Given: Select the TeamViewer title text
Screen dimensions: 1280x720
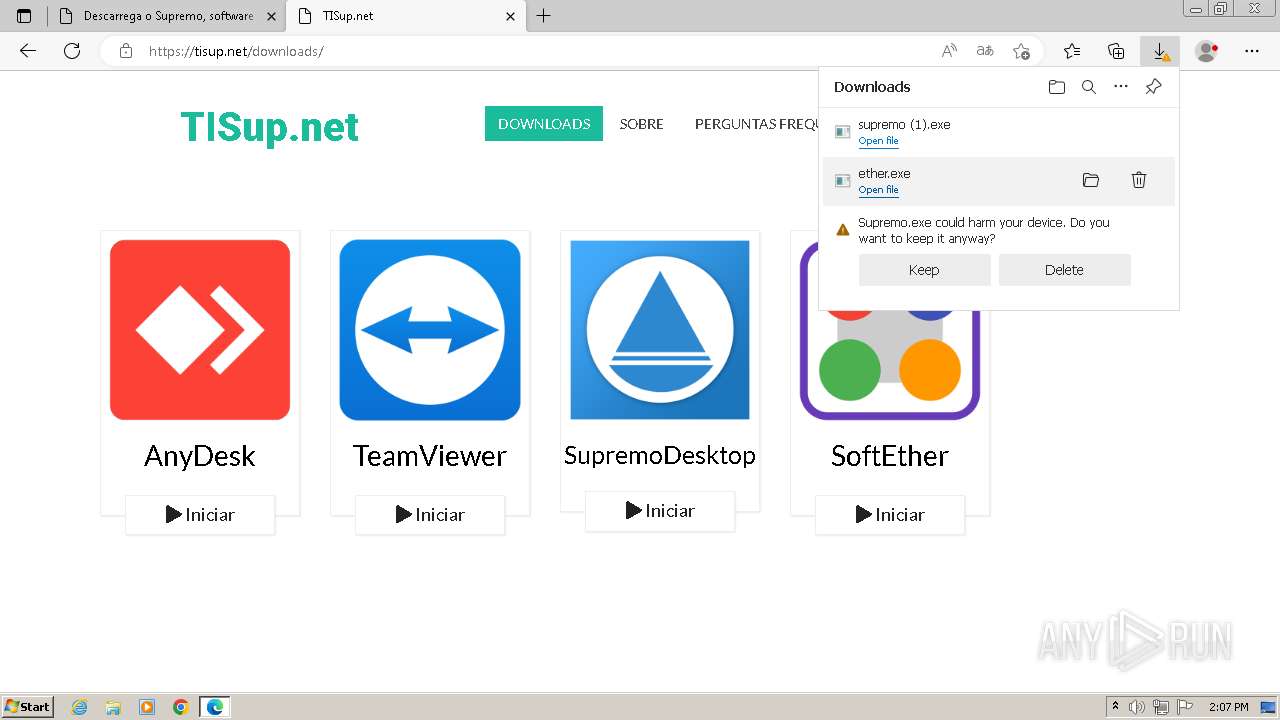Looking at the screenshot, I should coord(430,456).
